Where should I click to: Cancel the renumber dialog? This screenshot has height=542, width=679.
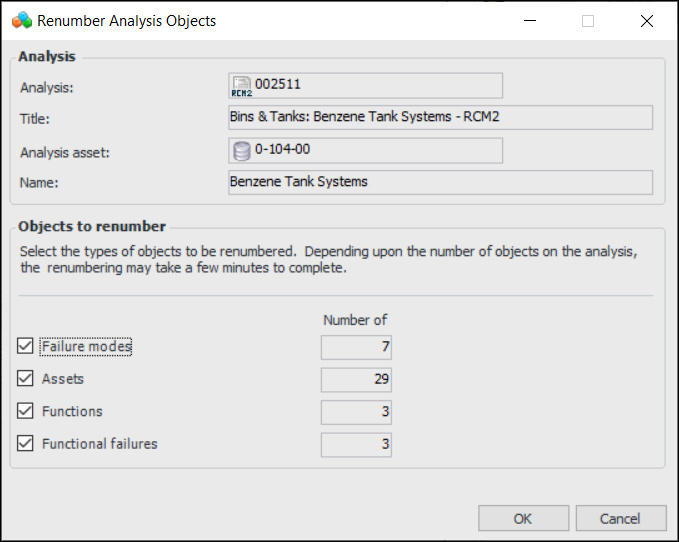coord(621,518)
